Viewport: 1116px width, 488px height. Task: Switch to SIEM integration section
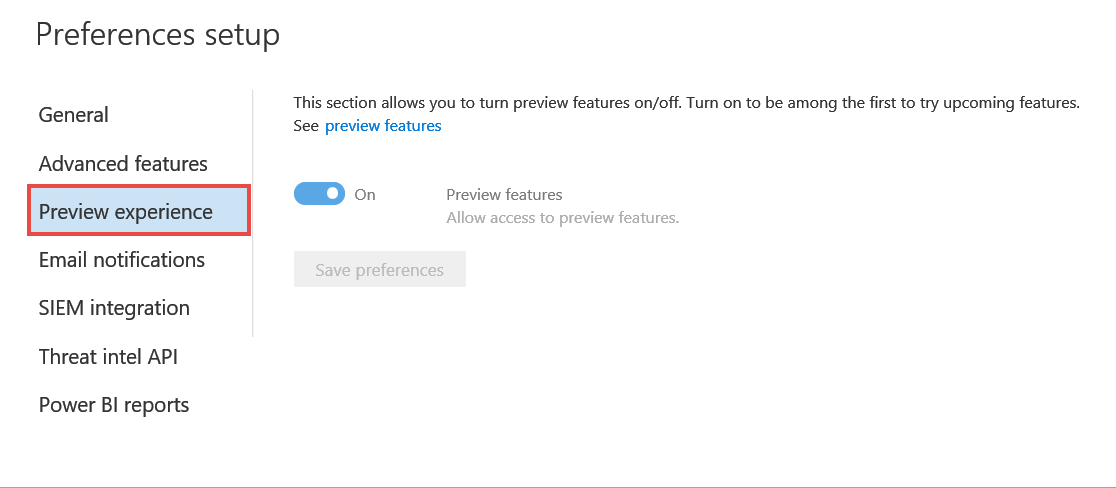point(114,308)
